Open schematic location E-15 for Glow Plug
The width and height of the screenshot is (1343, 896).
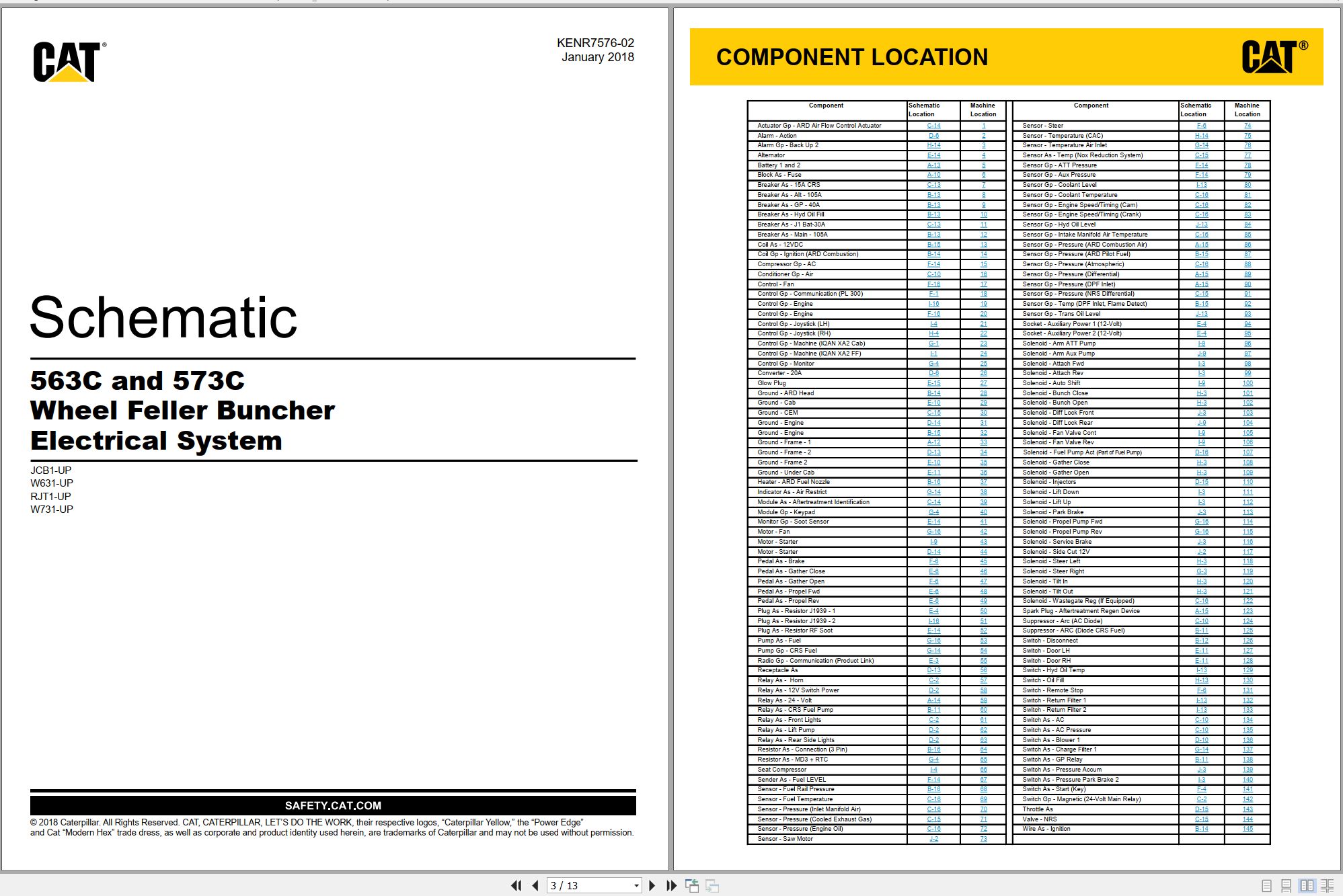933,383
